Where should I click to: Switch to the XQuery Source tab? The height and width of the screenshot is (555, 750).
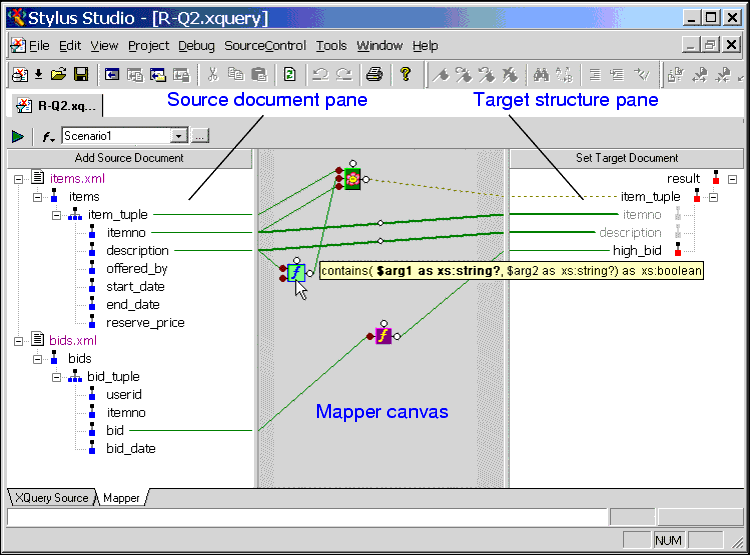[50, 497]
